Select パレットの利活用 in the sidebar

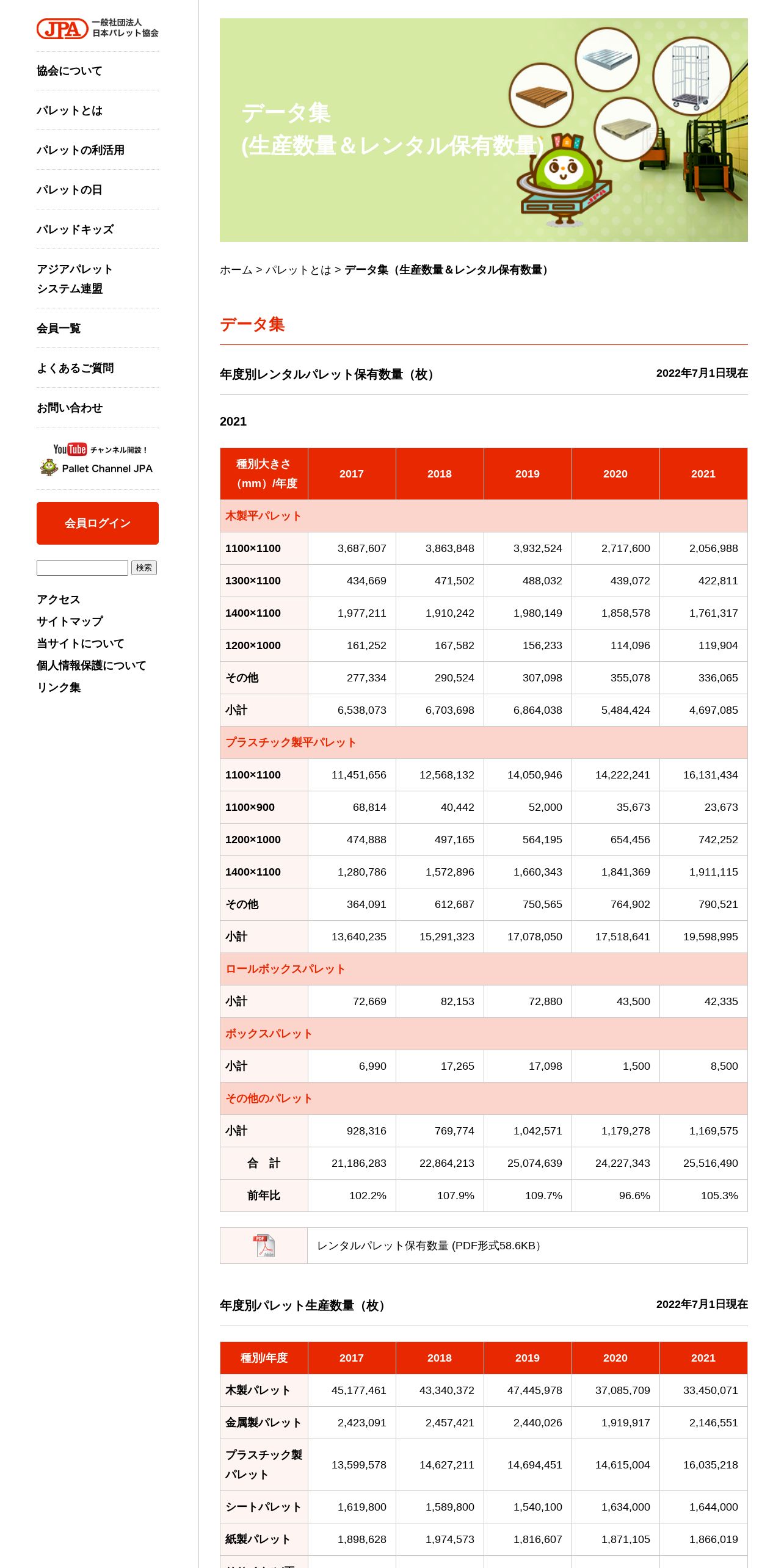[x=81, y=150]
